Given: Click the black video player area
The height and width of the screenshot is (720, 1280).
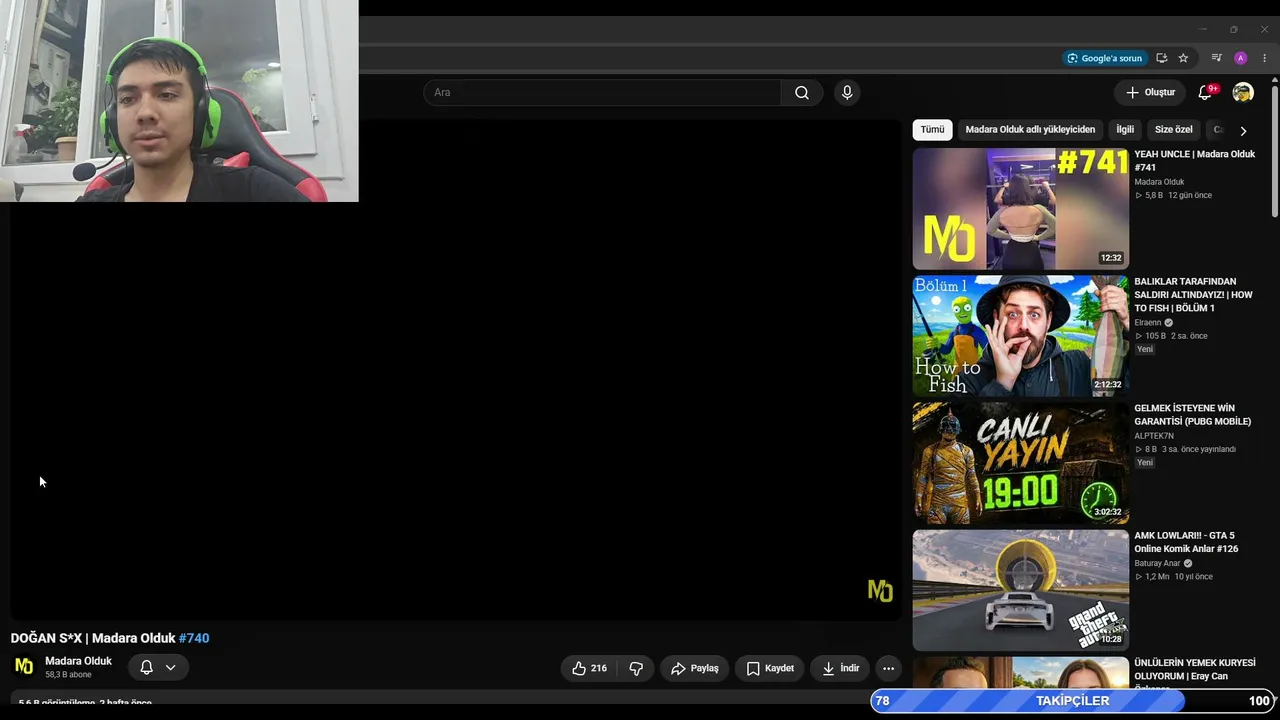Looking at the screenshot, I should click(456, 370).
